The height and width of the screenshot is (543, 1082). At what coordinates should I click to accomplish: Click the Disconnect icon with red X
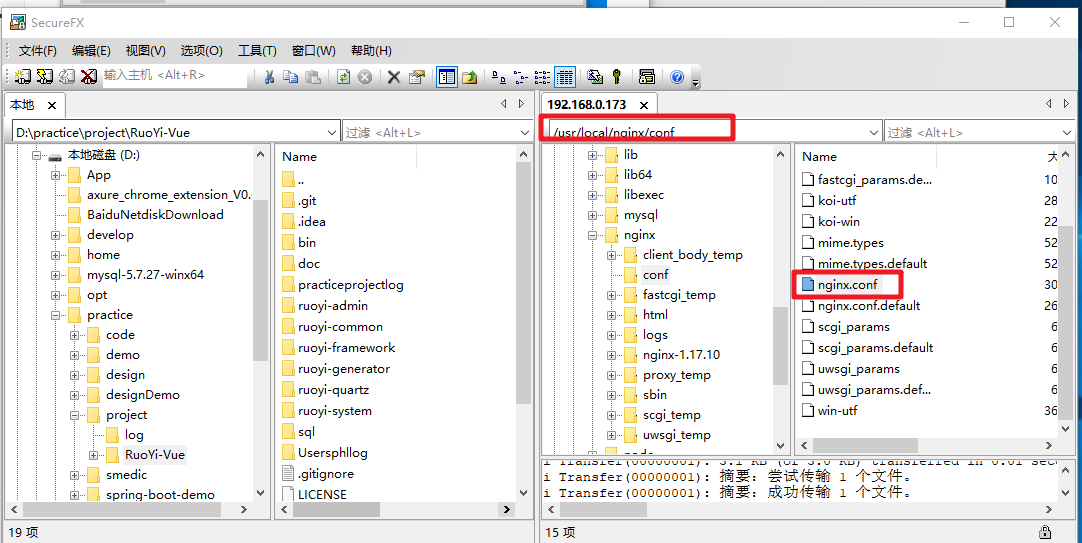(88, 77)
